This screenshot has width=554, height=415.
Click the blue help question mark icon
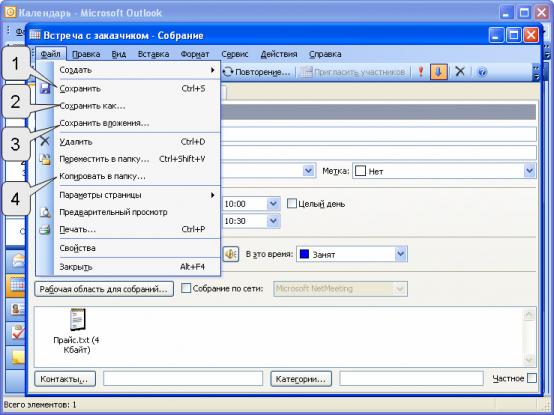click(482, 72)
